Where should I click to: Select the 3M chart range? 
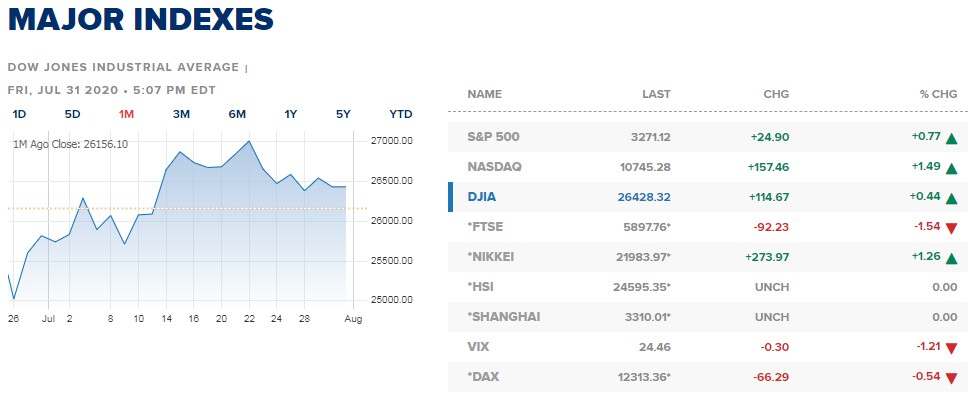(181, 114)
